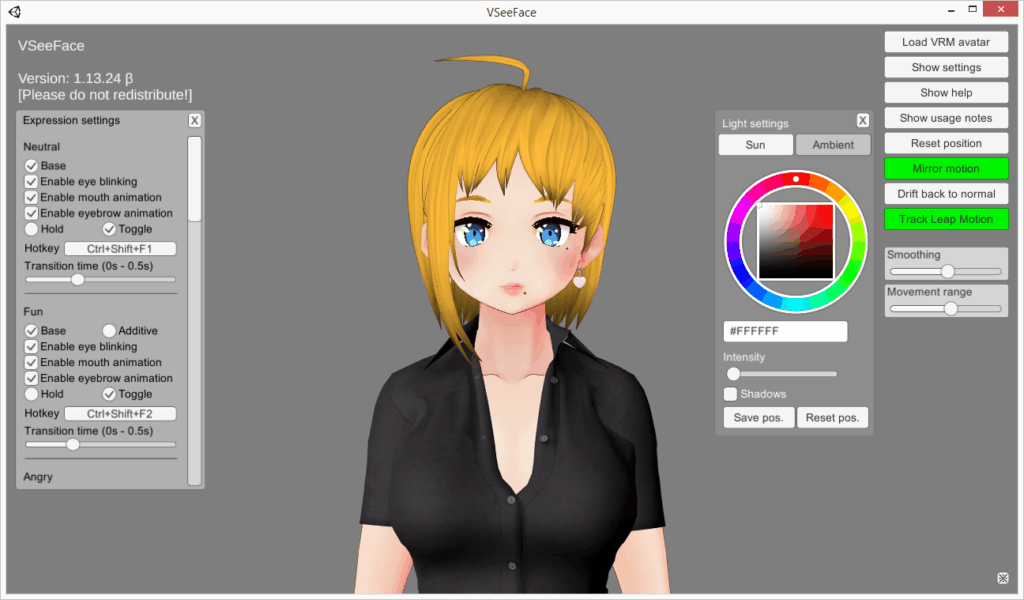
Task: Turn off Mirror motion
Action: tap(946, 168)
